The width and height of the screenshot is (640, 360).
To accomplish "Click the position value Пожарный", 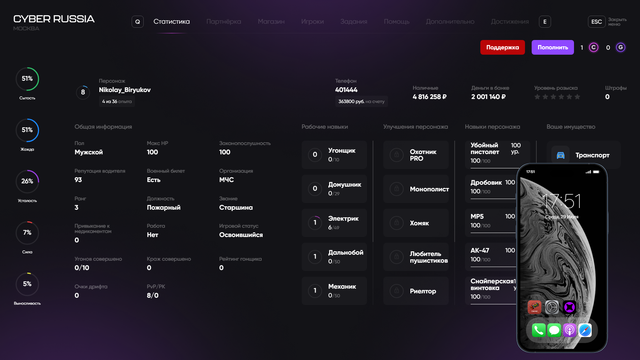I will (x=164, y=208).
